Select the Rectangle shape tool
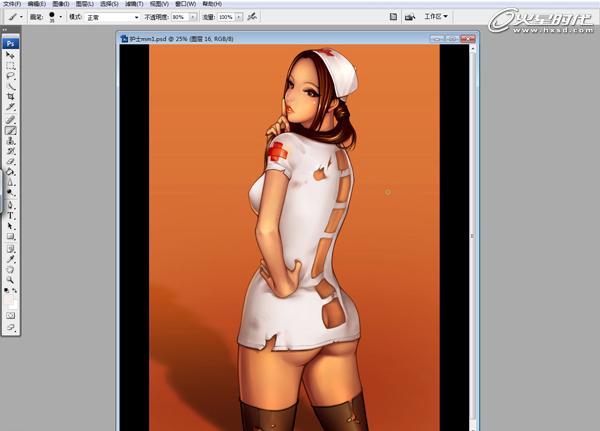 [10, 237]
